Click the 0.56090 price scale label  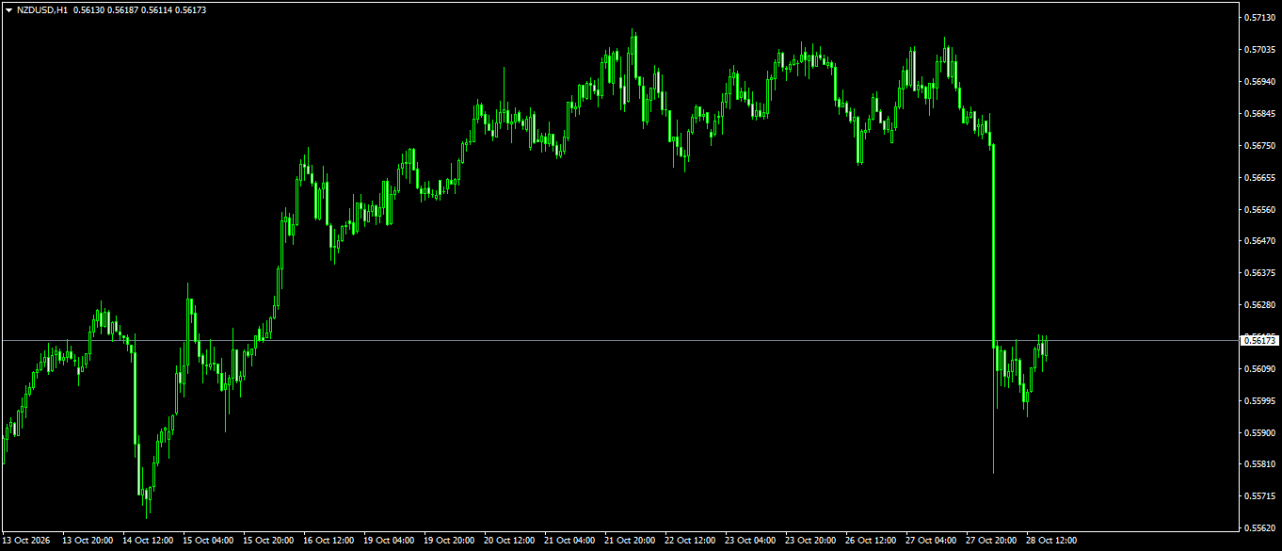[x=1261, y=369]
